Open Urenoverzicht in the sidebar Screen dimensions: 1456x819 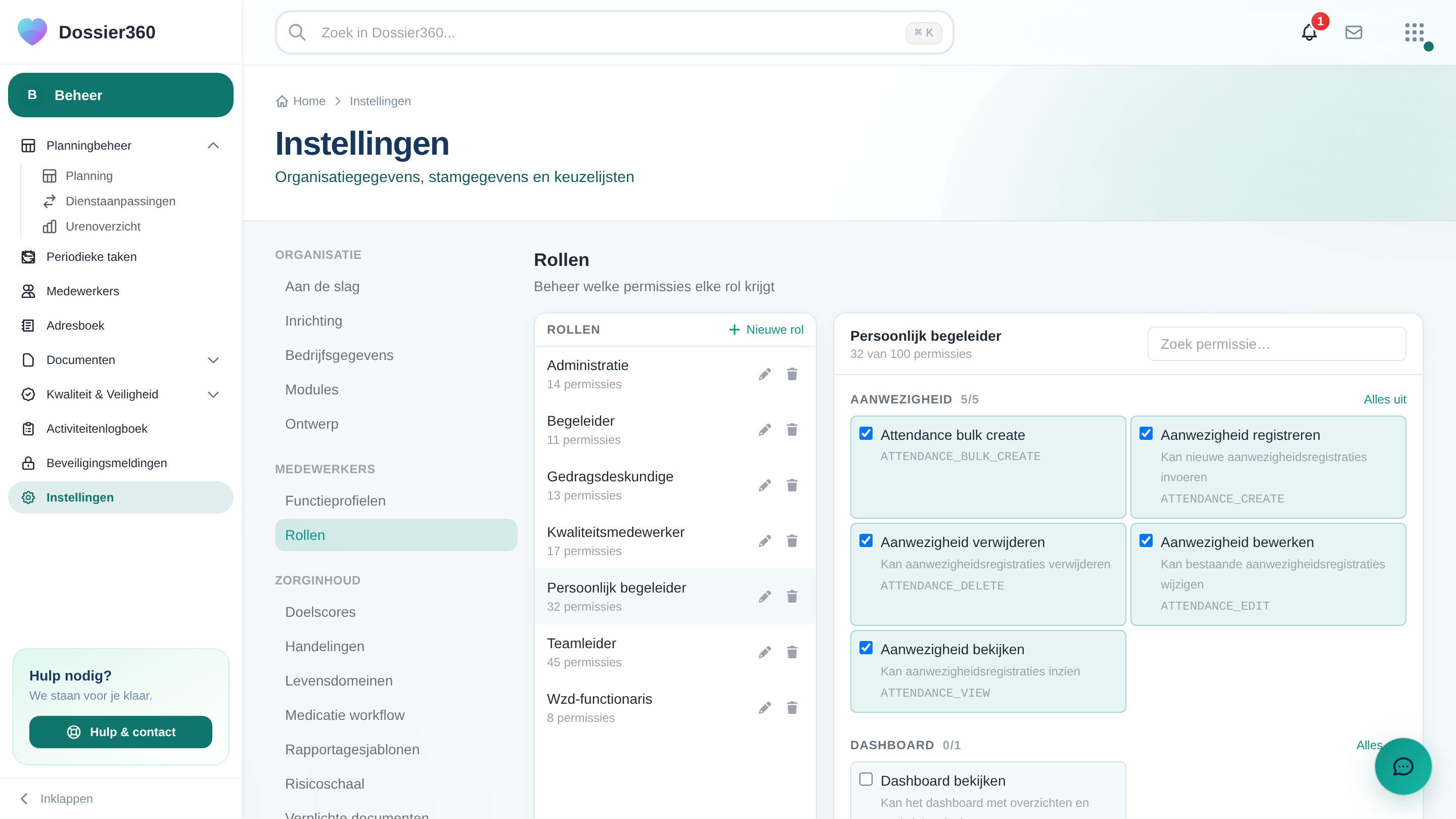103,226
